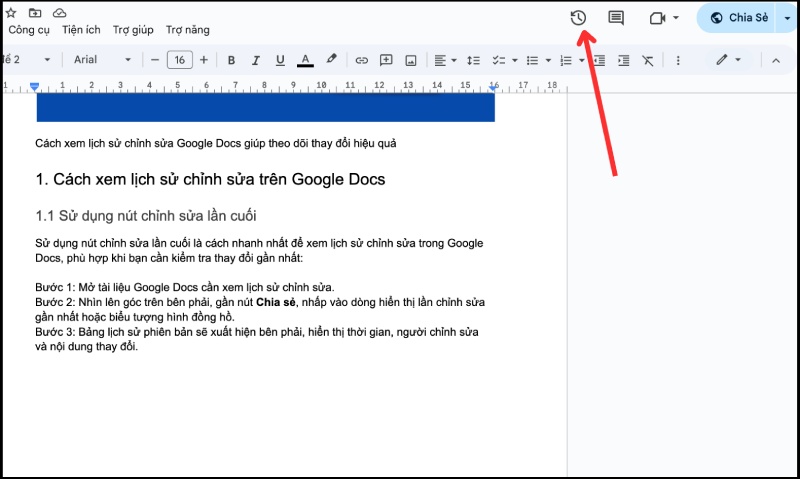
Task: Decrease font size with minus
Action: tap(155, 60)
